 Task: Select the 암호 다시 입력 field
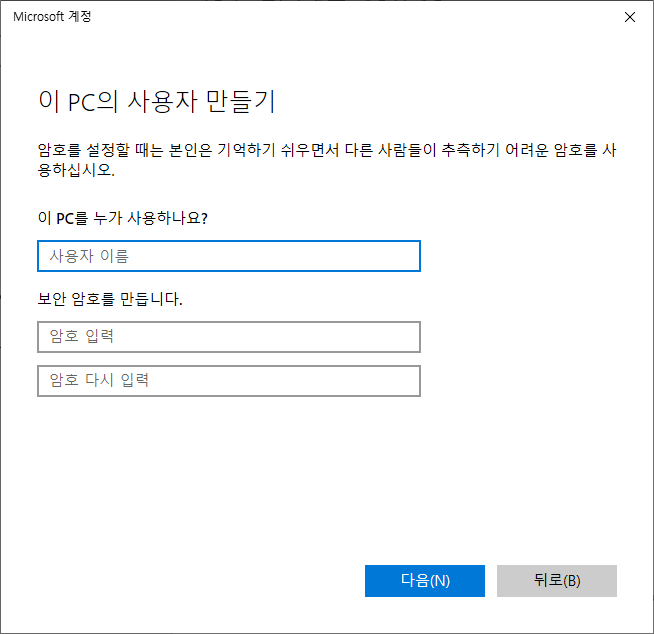(229, 381)
